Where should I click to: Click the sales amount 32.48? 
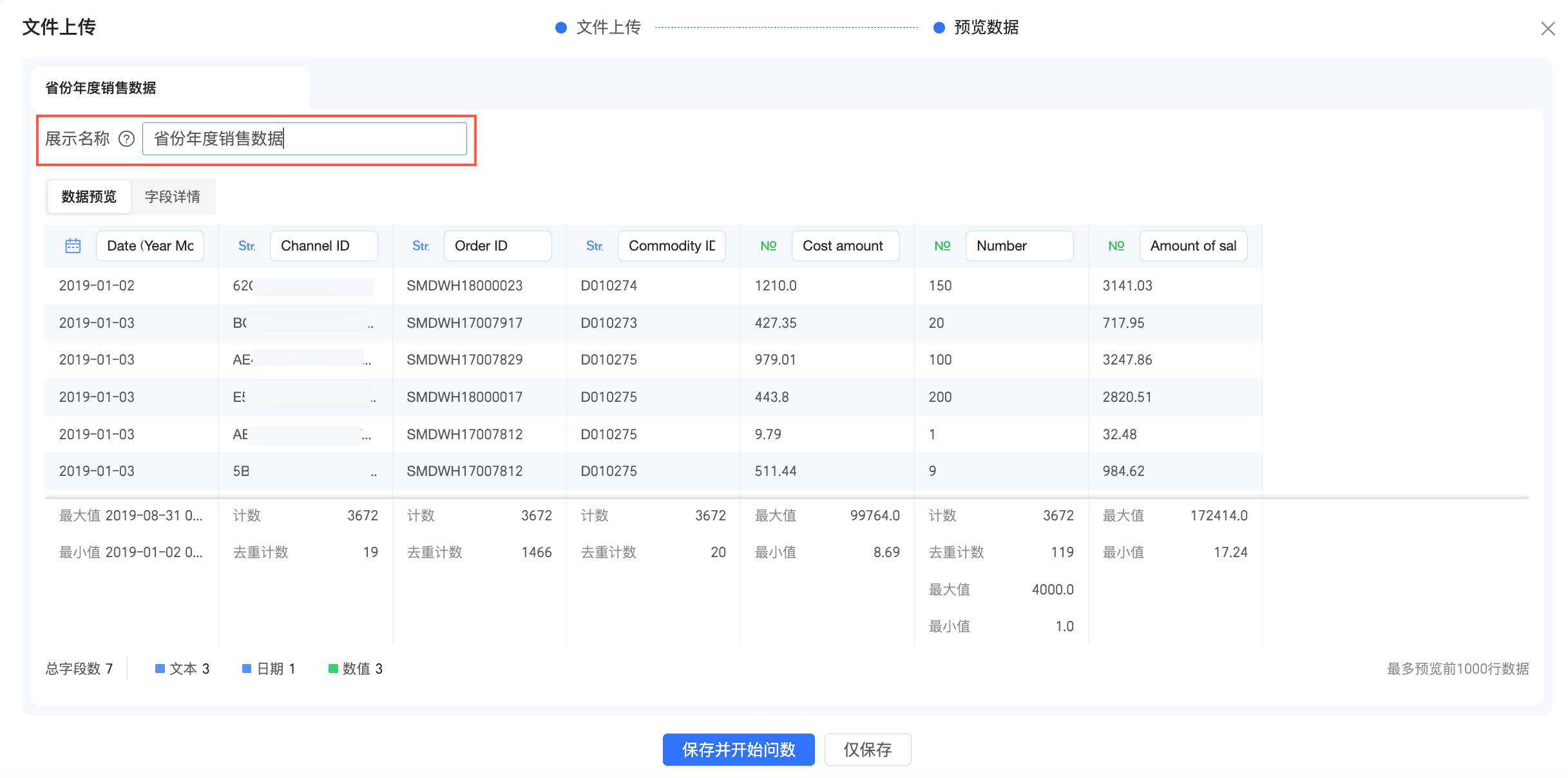(1120, 435)
